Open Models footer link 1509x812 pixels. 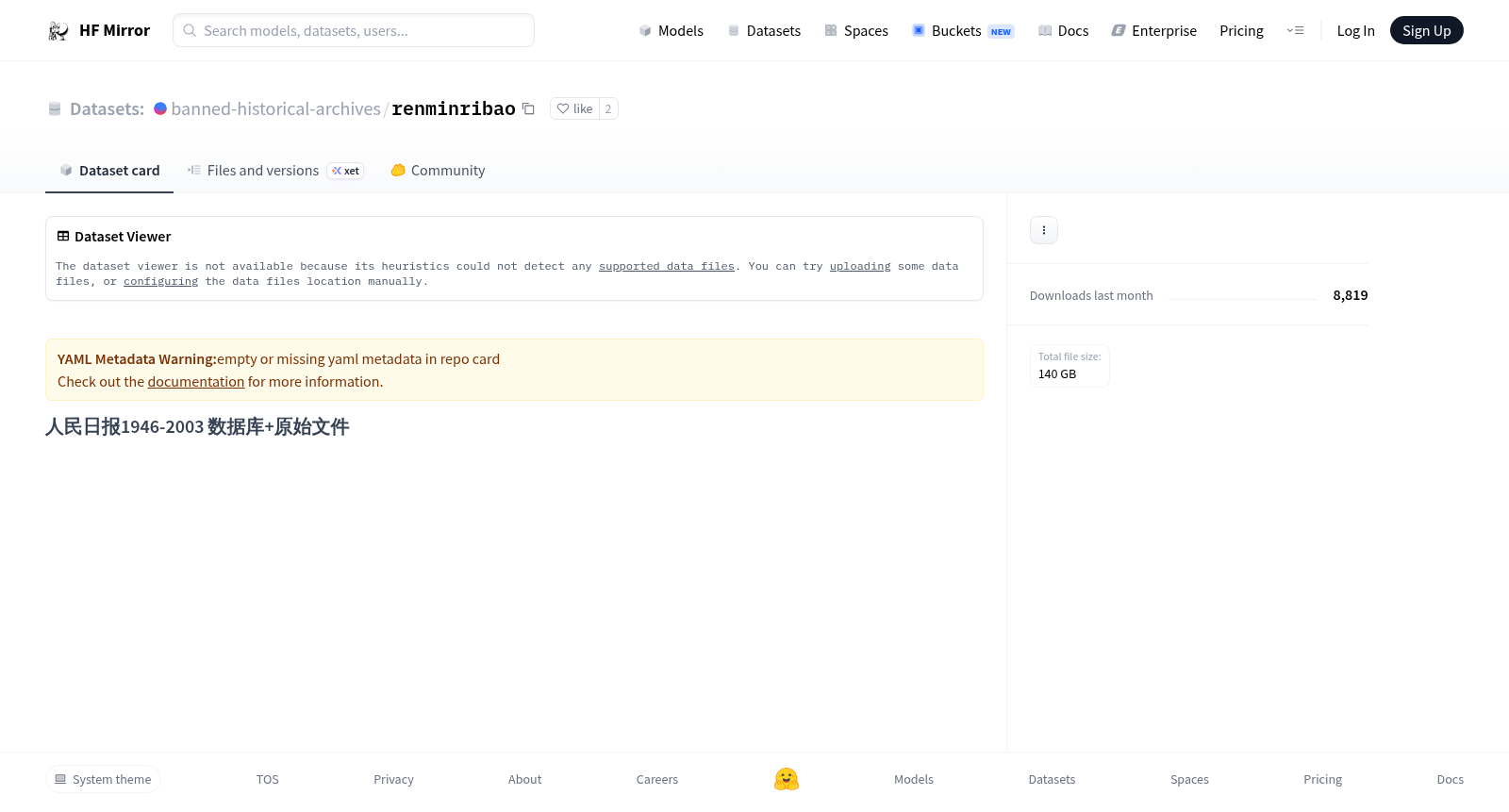point(914,779)
